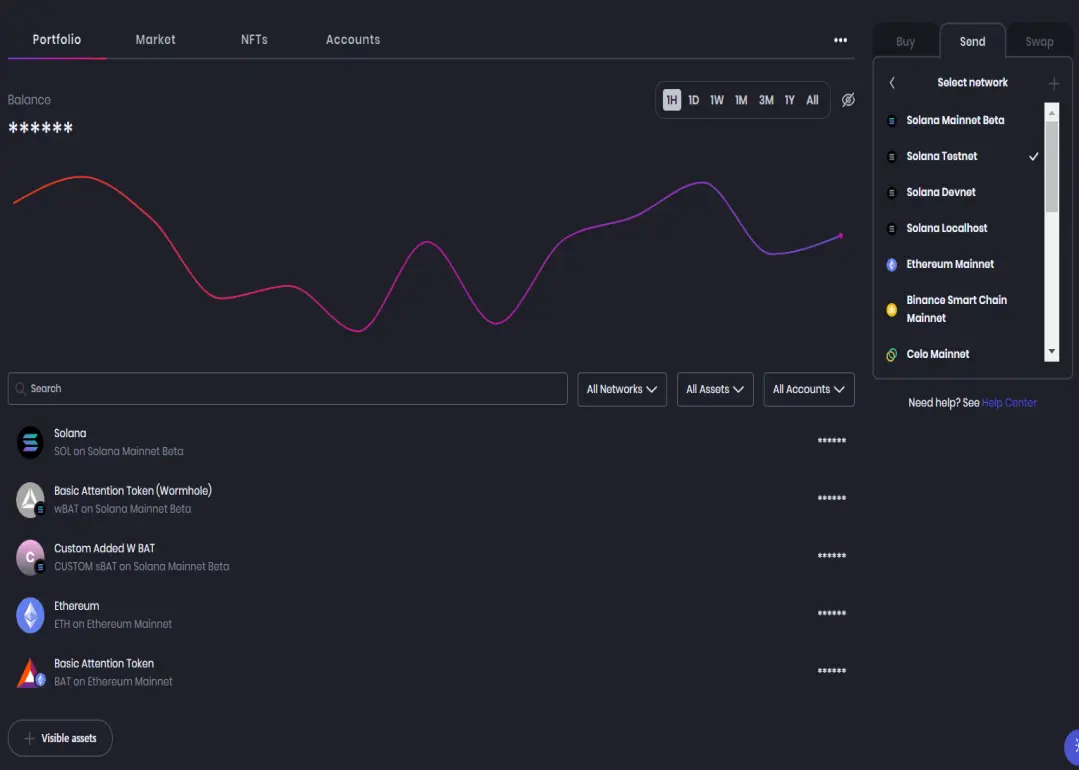Expand the All Networks dropdown
Screen dimensions: 1079x770
(x=622, y=389)
